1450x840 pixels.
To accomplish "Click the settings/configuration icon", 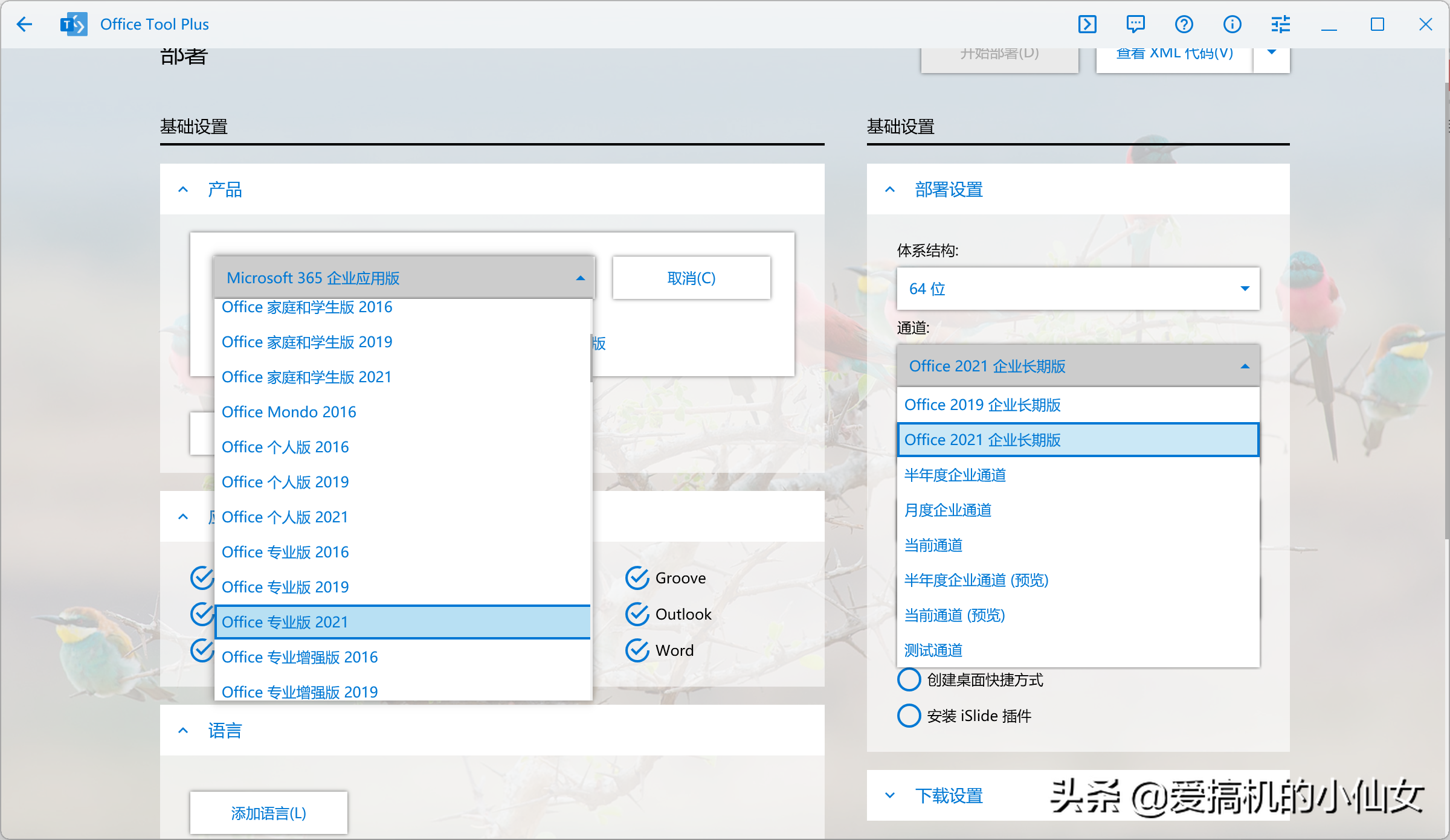I will 1278,24.
